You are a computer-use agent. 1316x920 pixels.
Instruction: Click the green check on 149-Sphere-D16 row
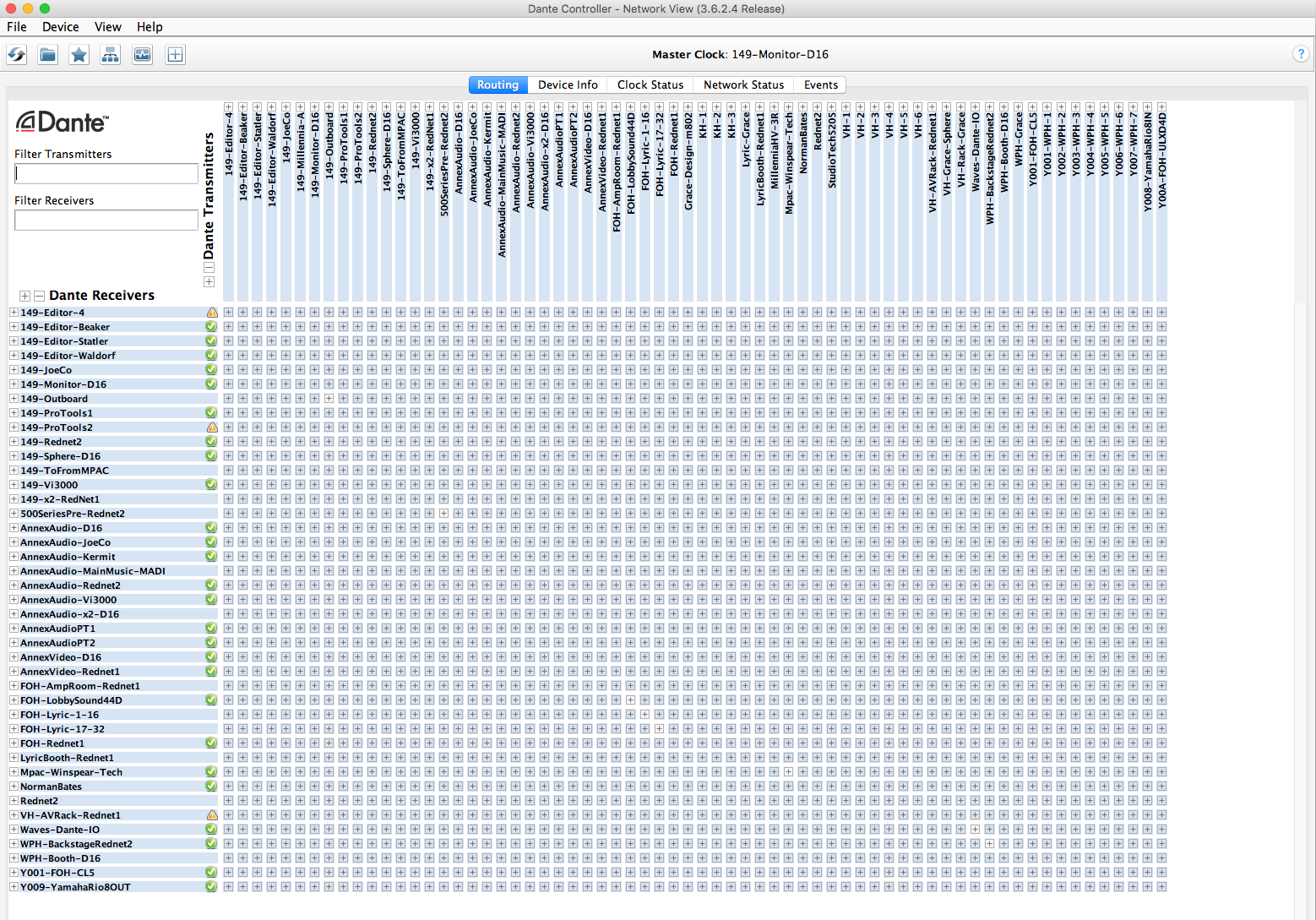[211, 456]
